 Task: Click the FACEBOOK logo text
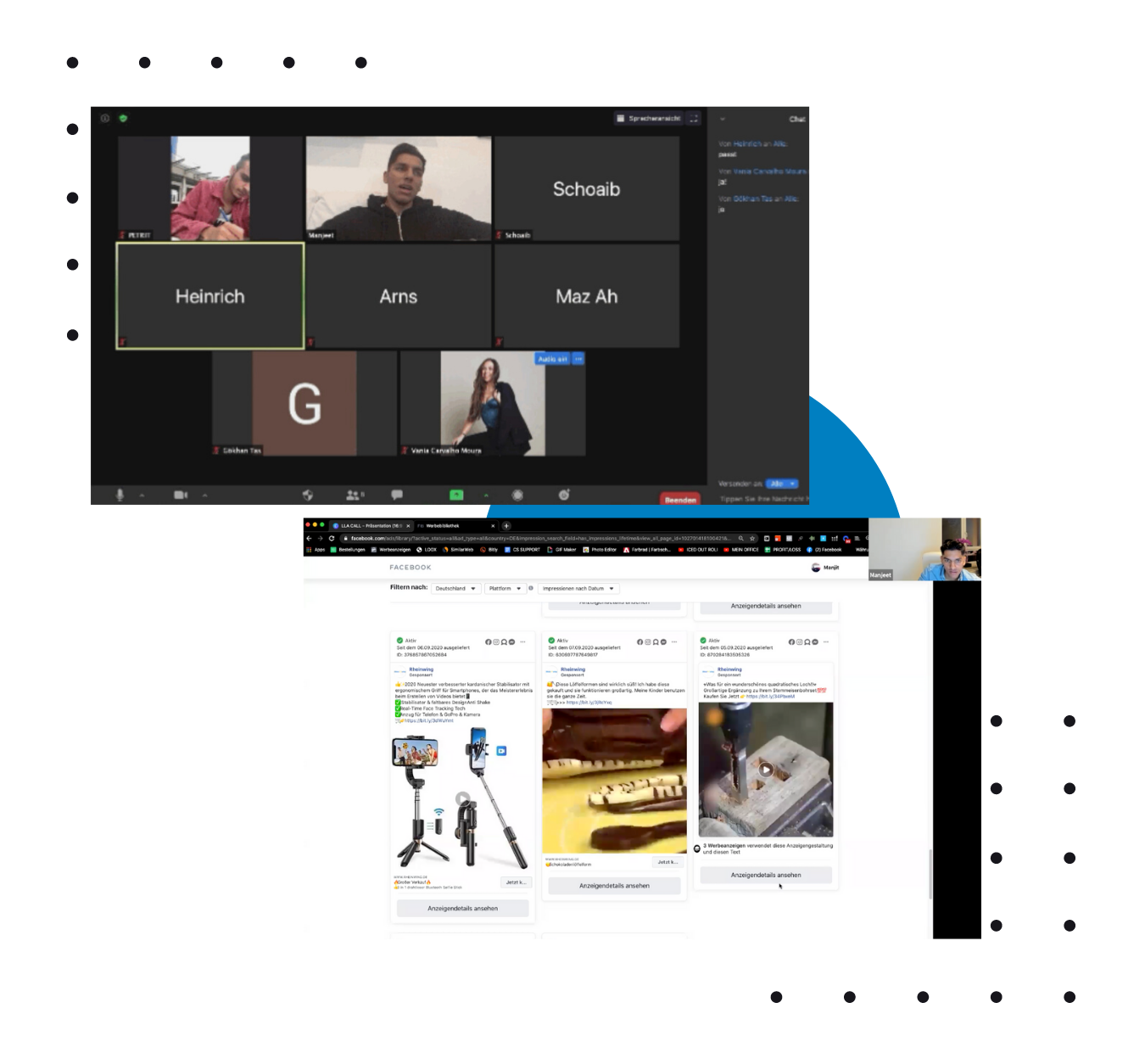(411, 568)
